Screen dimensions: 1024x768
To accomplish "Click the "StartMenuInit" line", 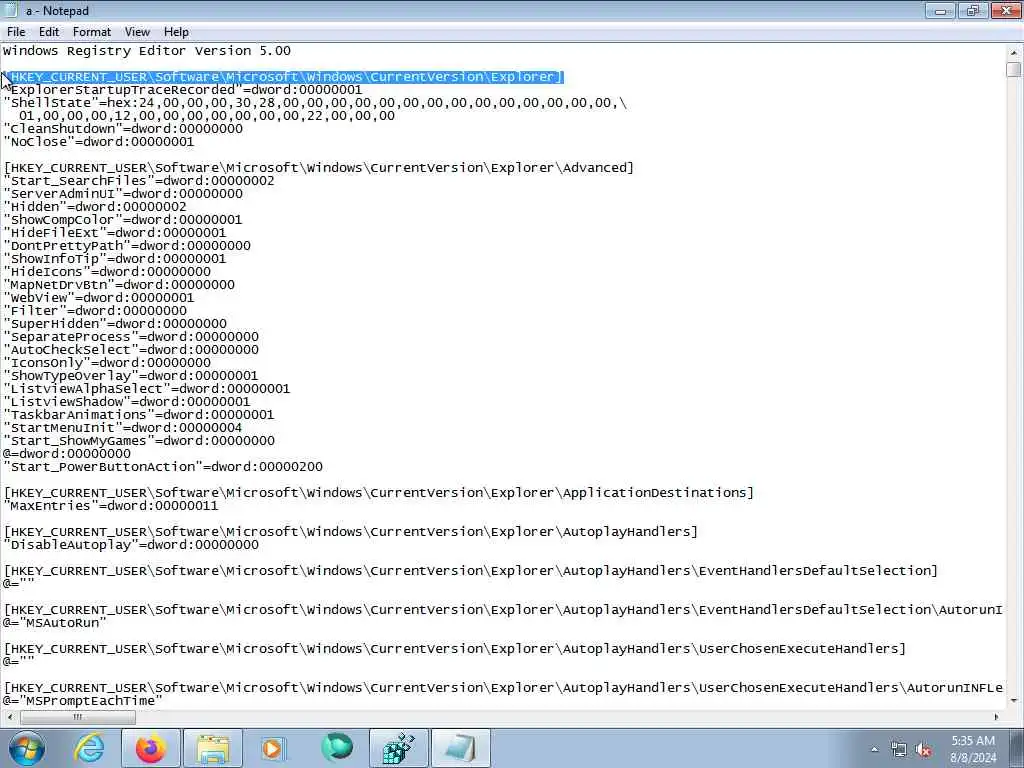I will (123, 428).
